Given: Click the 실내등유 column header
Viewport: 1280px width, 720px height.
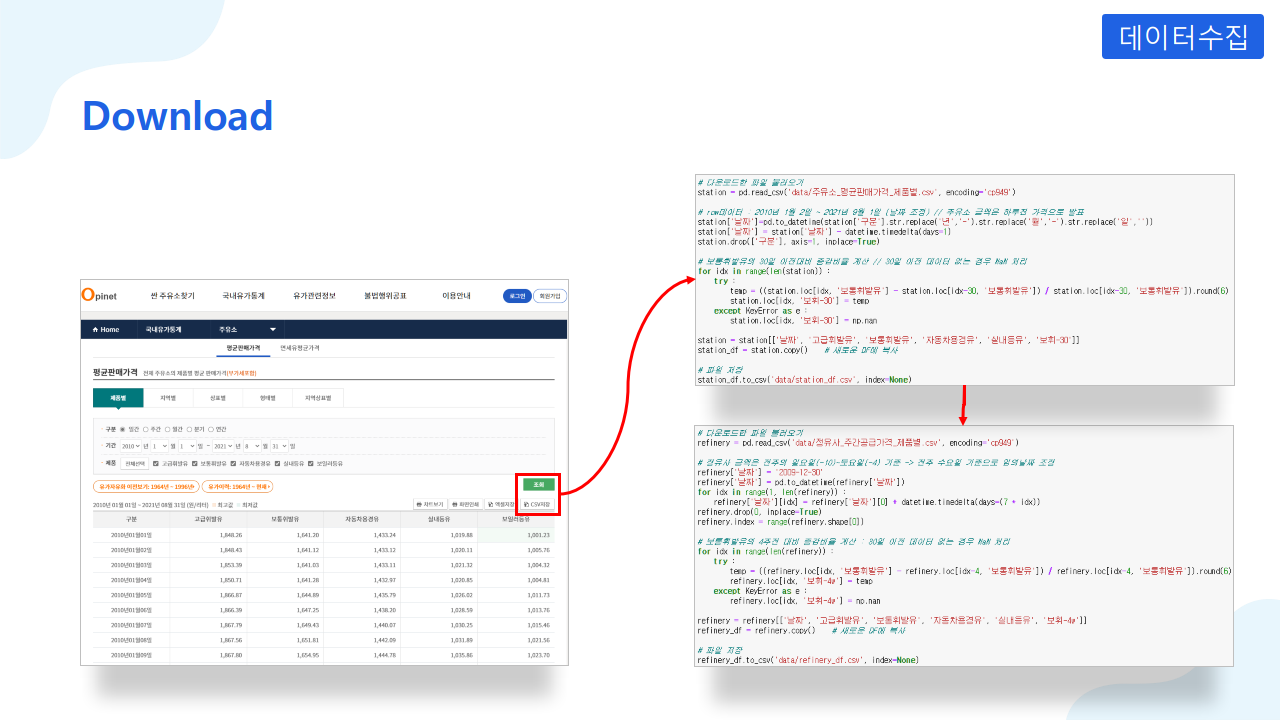Looking at the screenshot, I should [x=439, y=519].
